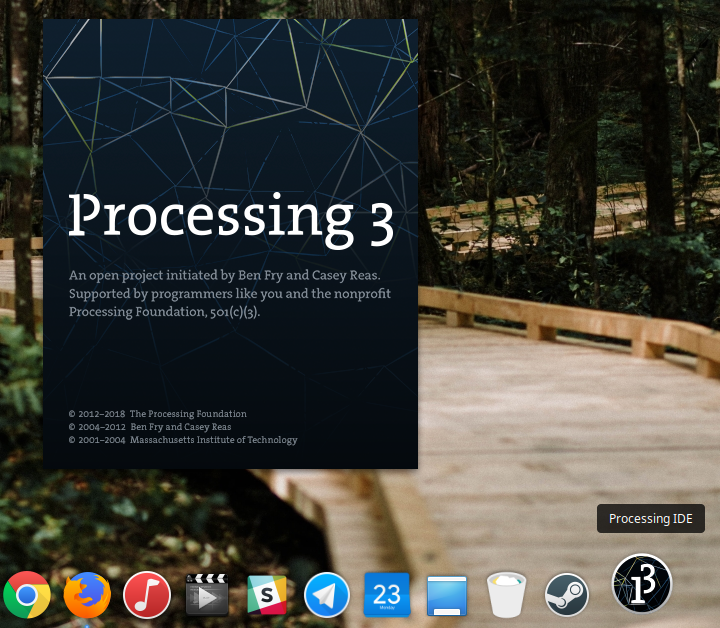Click '© 2012–2018 The Processing Foundation' line
The image size is (720, 628).
pos(158,414)
